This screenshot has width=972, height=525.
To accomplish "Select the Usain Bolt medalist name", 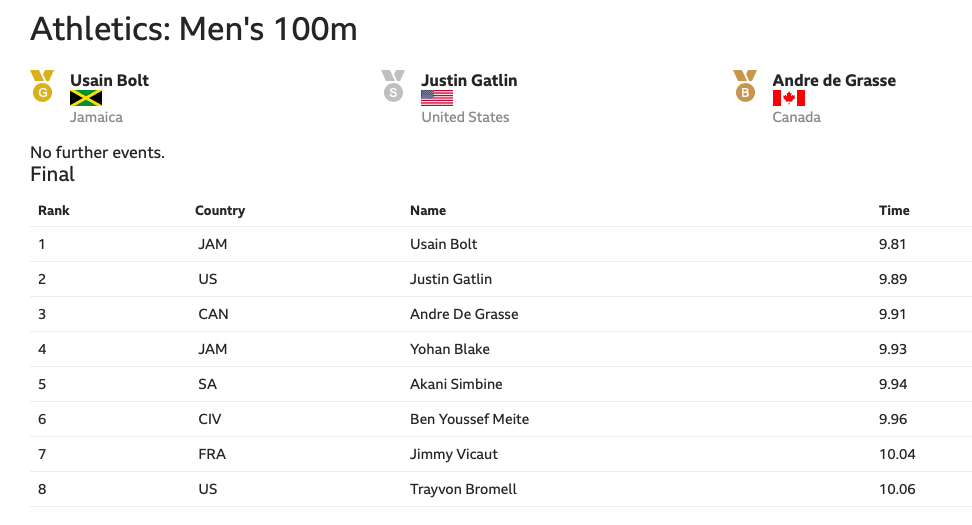I will (109, 80).
